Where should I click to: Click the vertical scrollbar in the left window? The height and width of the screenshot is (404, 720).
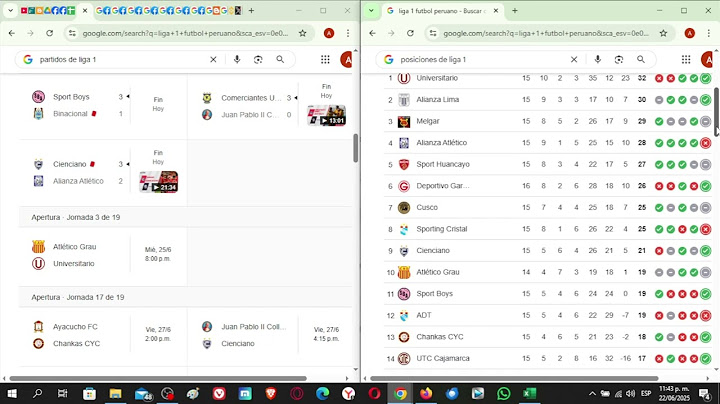coord(355,148)
